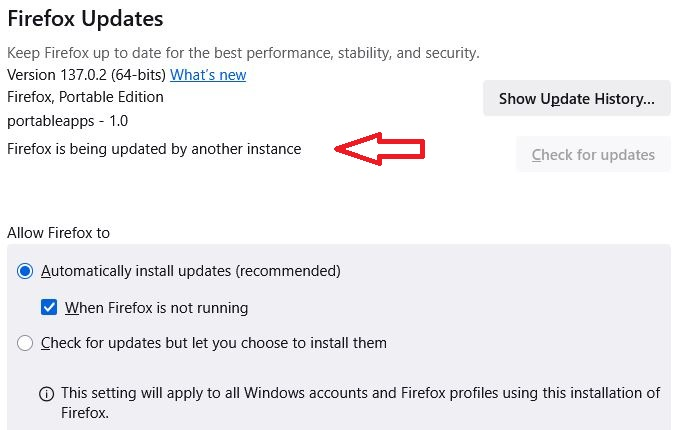Choose the unselected manual-install radio circle
This screenshot has height=430, width=675.
pos(25,343)
